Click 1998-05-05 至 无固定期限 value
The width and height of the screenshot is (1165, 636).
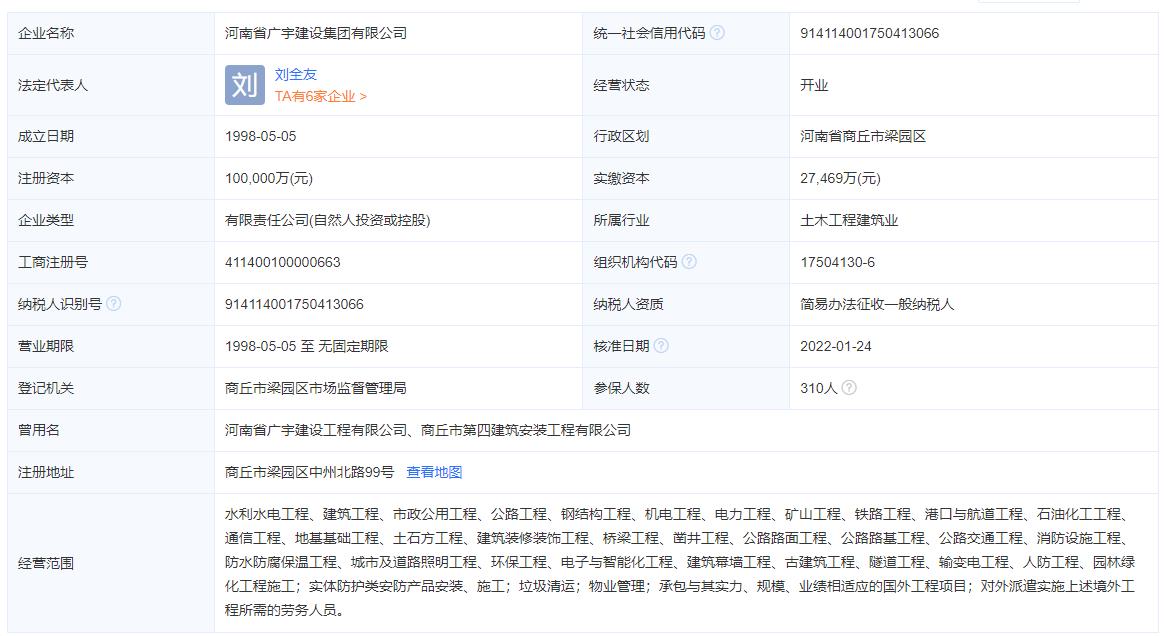[x=306, y=346]
